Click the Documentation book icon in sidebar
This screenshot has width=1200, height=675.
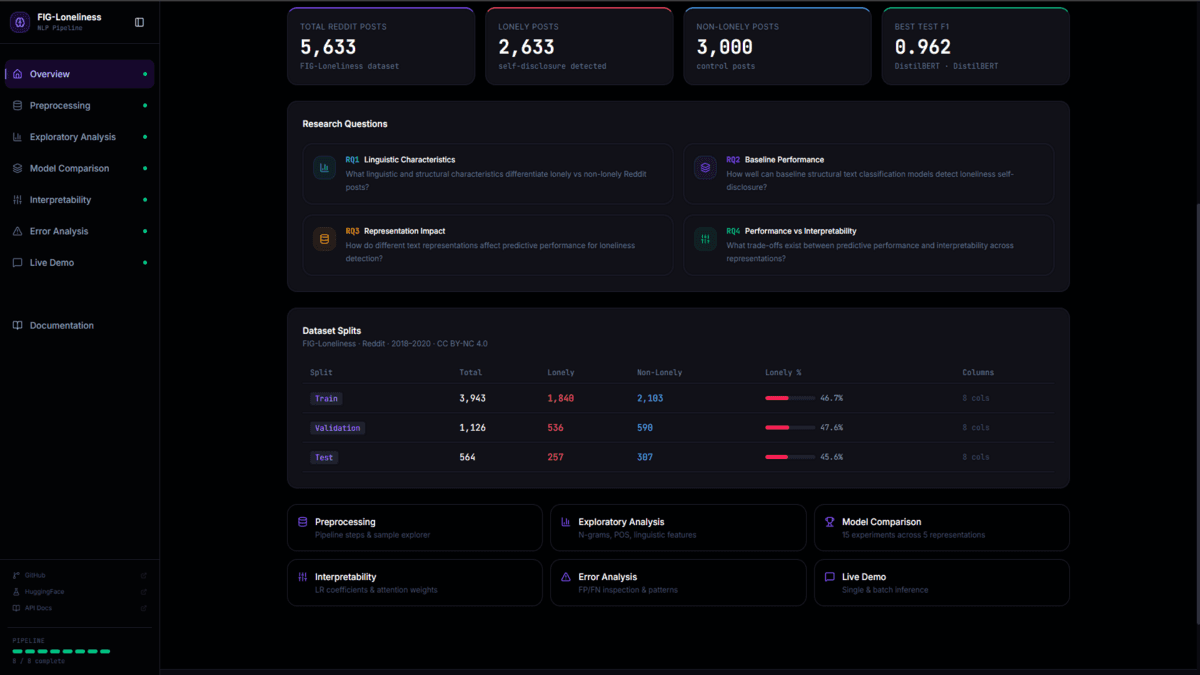click(x=17, y=325)
